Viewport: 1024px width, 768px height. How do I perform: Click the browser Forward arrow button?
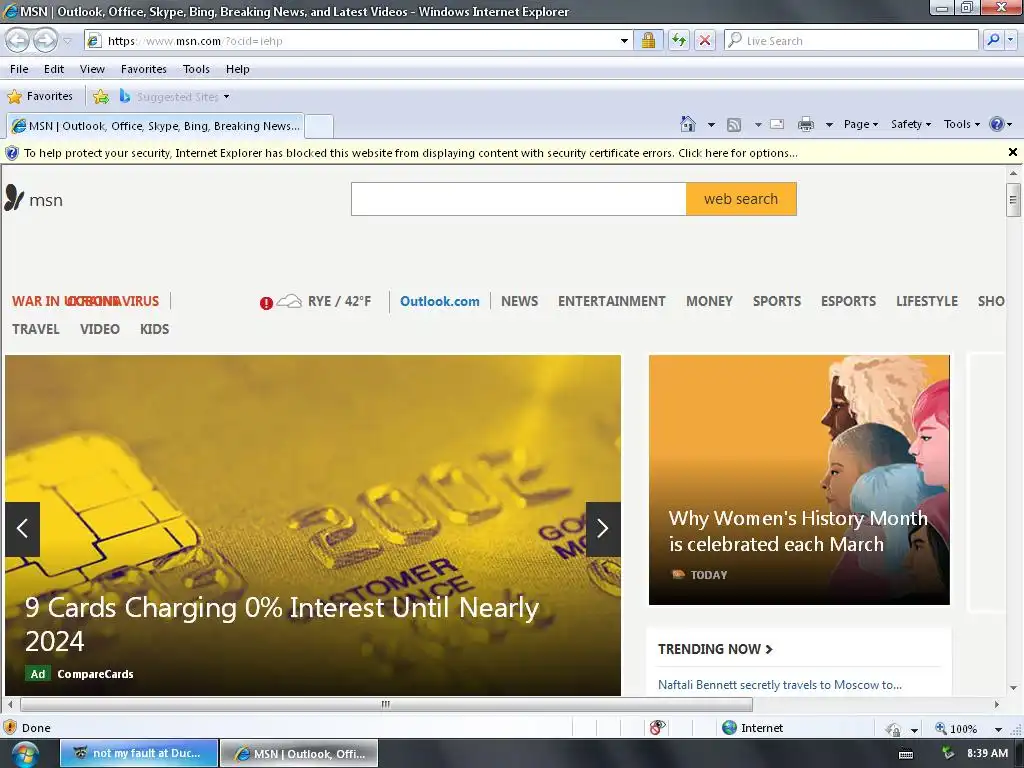pyautogui.click(x=45, y=40)
